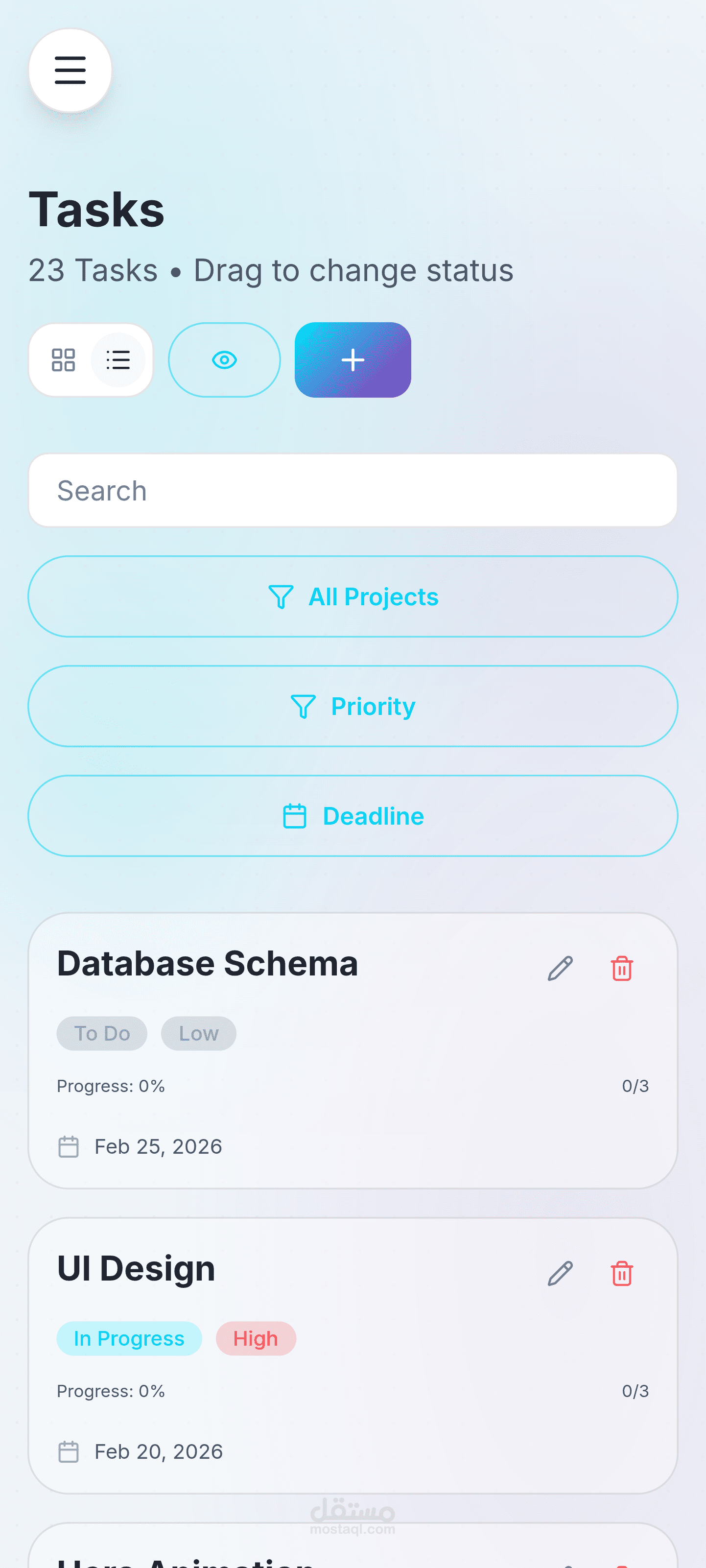Click the UI Design due date calendar icon
The image size is (706, 1568).
pos(68,1452)
